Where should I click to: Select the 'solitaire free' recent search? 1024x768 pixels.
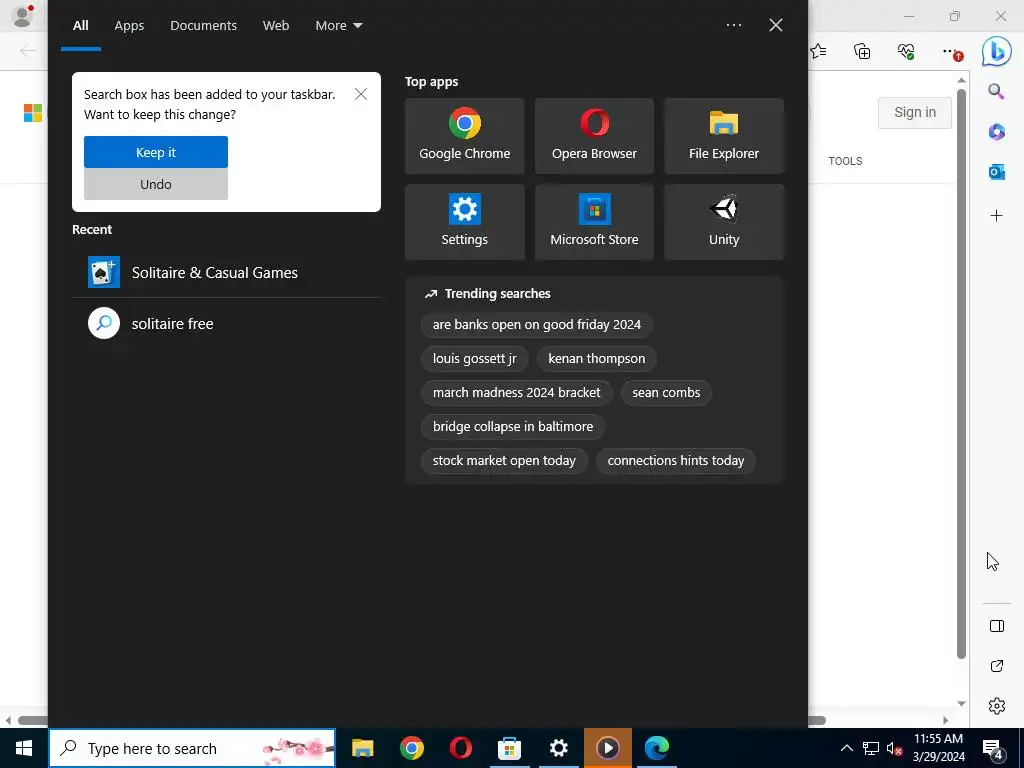226,323
